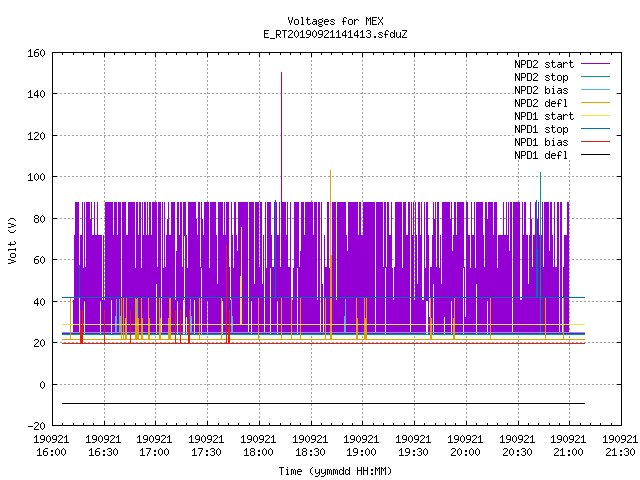The height and width of the screenshot is (480, 640).
Task: Click the 'NPD1 start' legend label
Action: [x=544, y=116]
